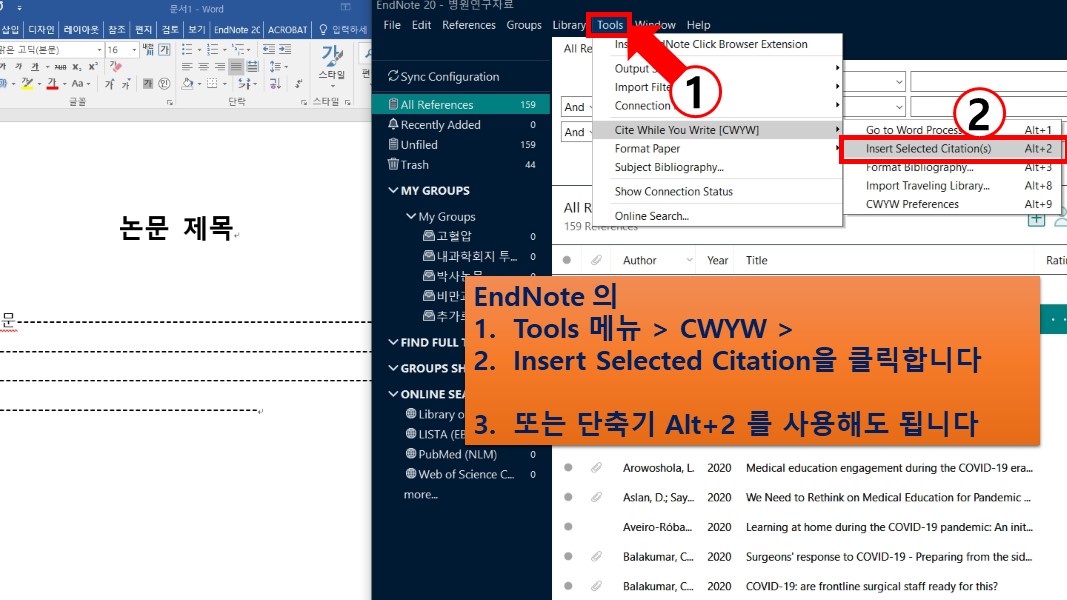
Task: Toggle paragraph marks display in Word
Action: (x=298, y=84)
